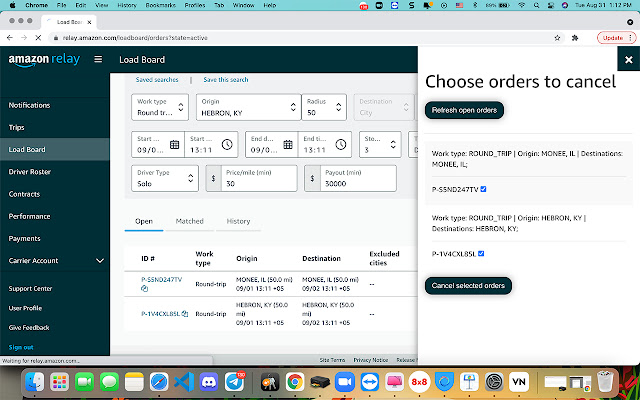Screen dimensions: 640x400
Task: Switch to the Open orders tab
Action: 144,221
